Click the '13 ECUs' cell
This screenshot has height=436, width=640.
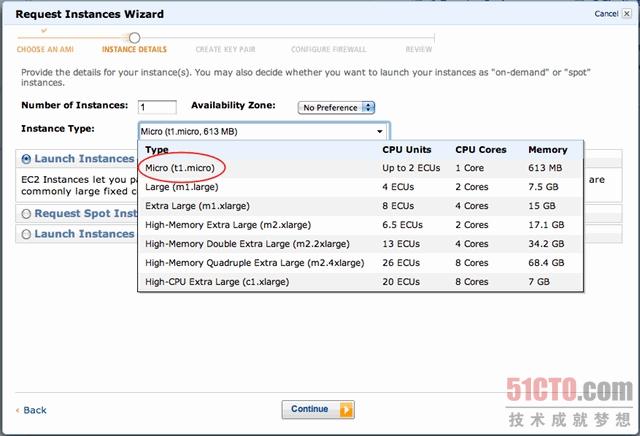[401, 244]
